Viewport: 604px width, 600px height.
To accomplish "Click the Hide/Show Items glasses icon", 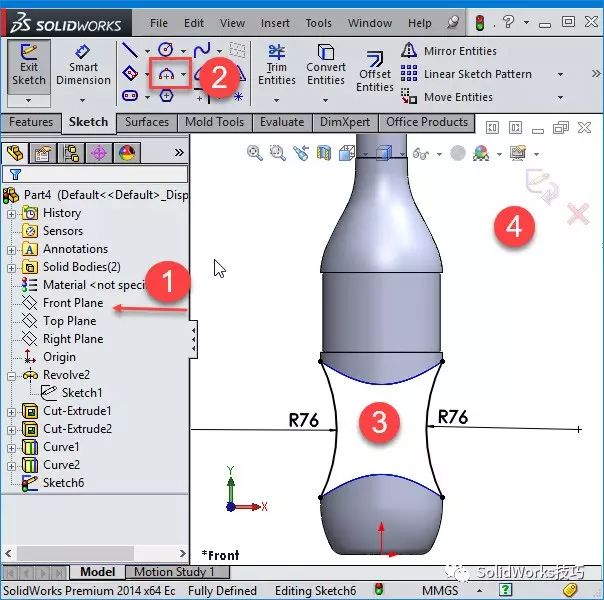I will 421,154.
